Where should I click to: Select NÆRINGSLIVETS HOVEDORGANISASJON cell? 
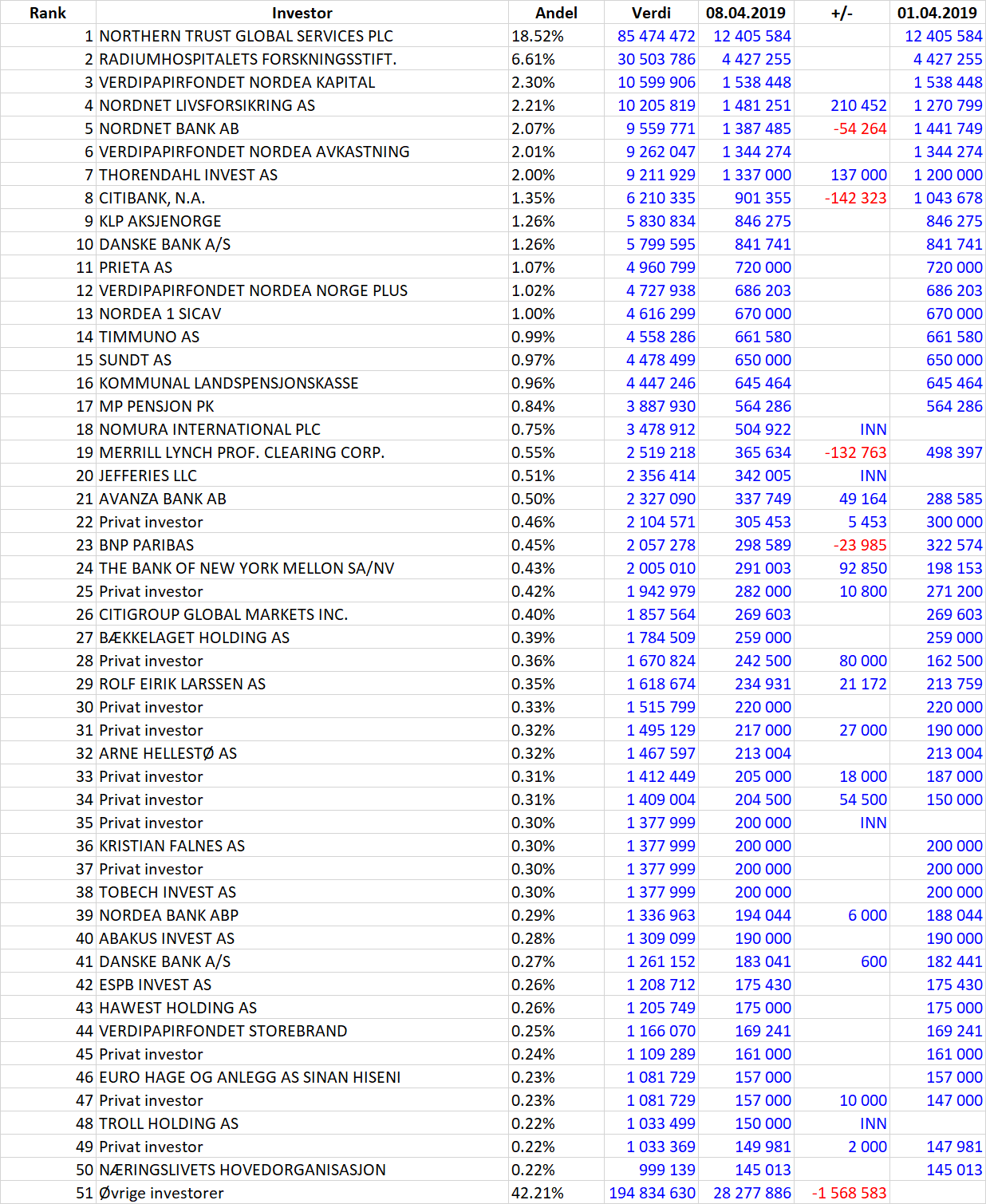tap(302, 1170)
